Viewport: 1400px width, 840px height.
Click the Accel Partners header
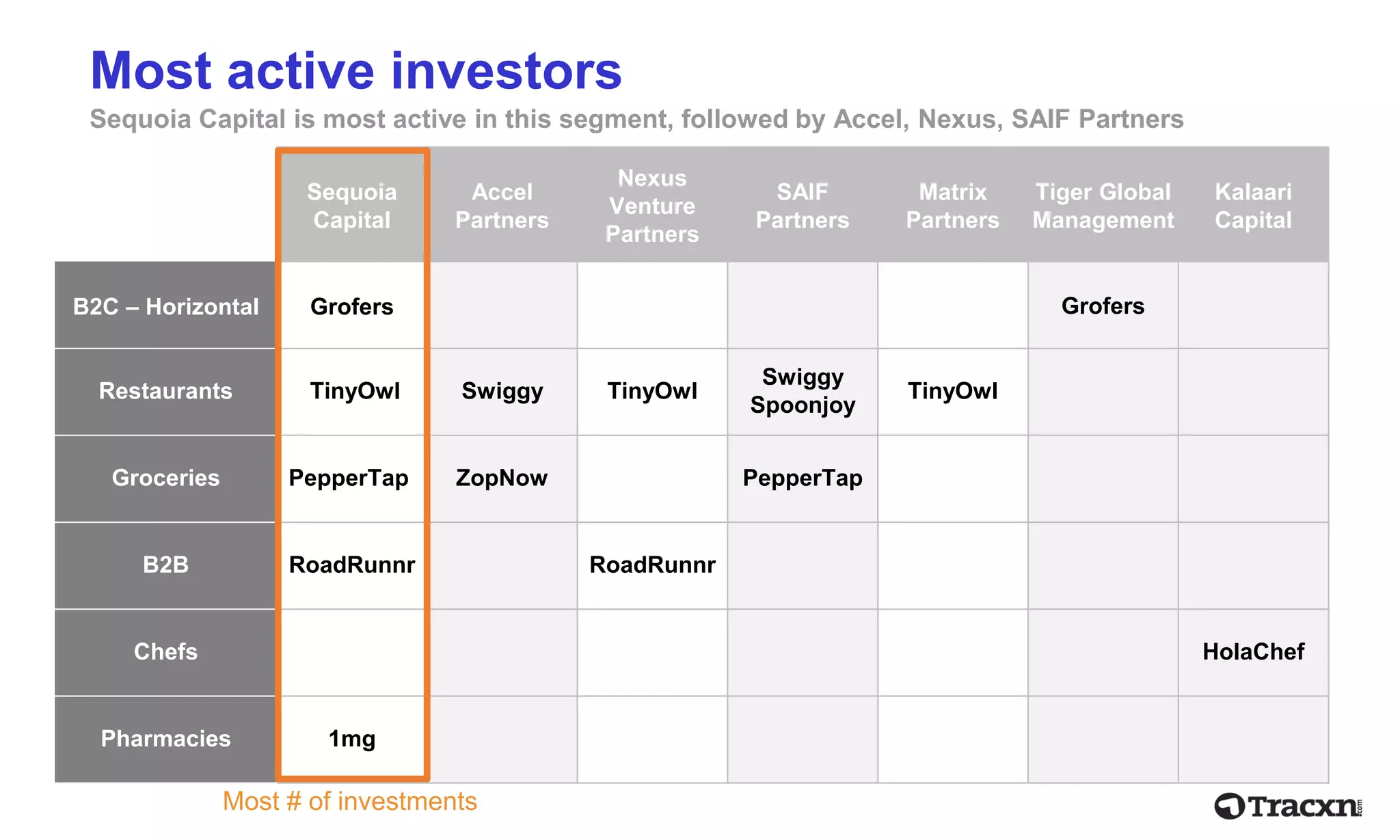[502, 206]
